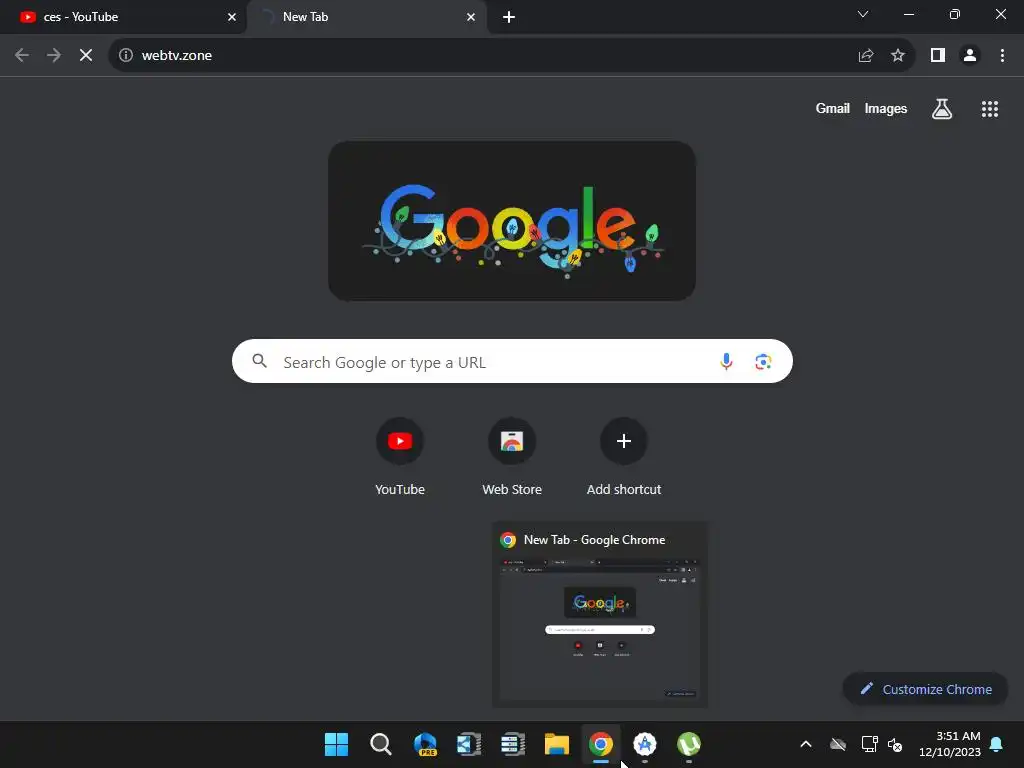Switch to ces - YouTube tab
Image resolution: width=1024 pixels, height=768 pixels.
(124, 17)
